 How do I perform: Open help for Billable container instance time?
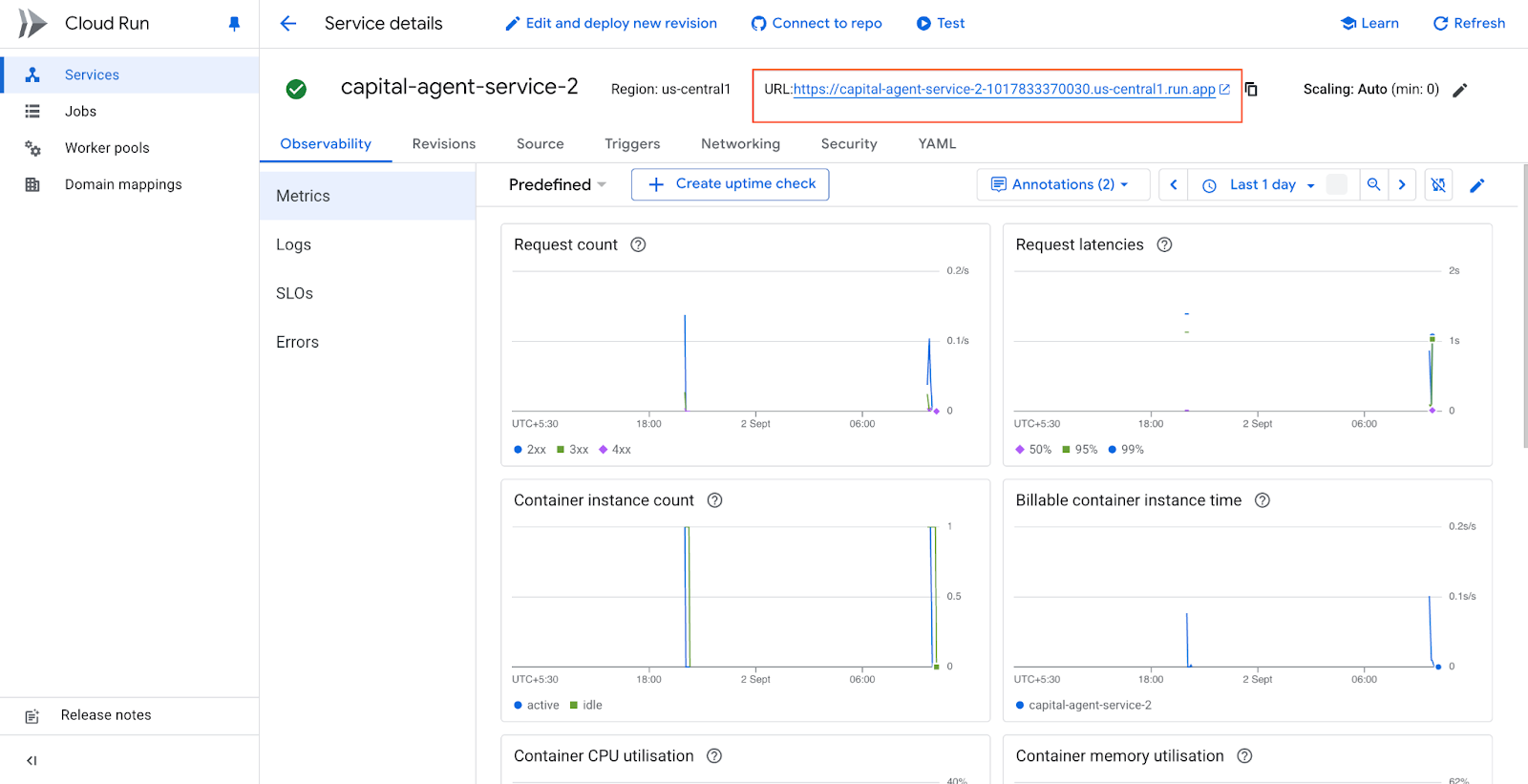click(1262, 500)
